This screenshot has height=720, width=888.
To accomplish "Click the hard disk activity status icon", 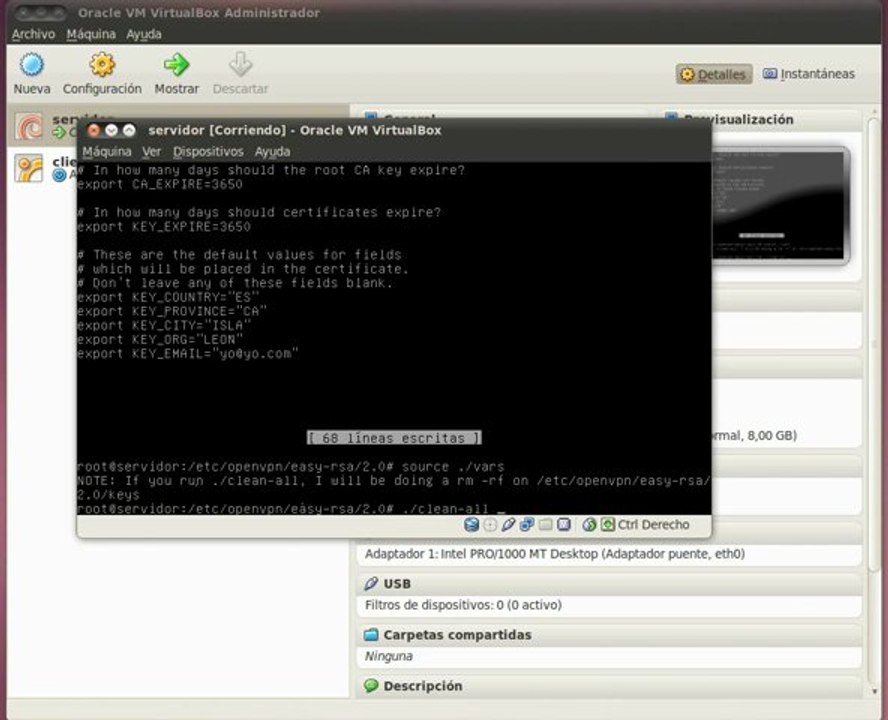I will 471,525.
